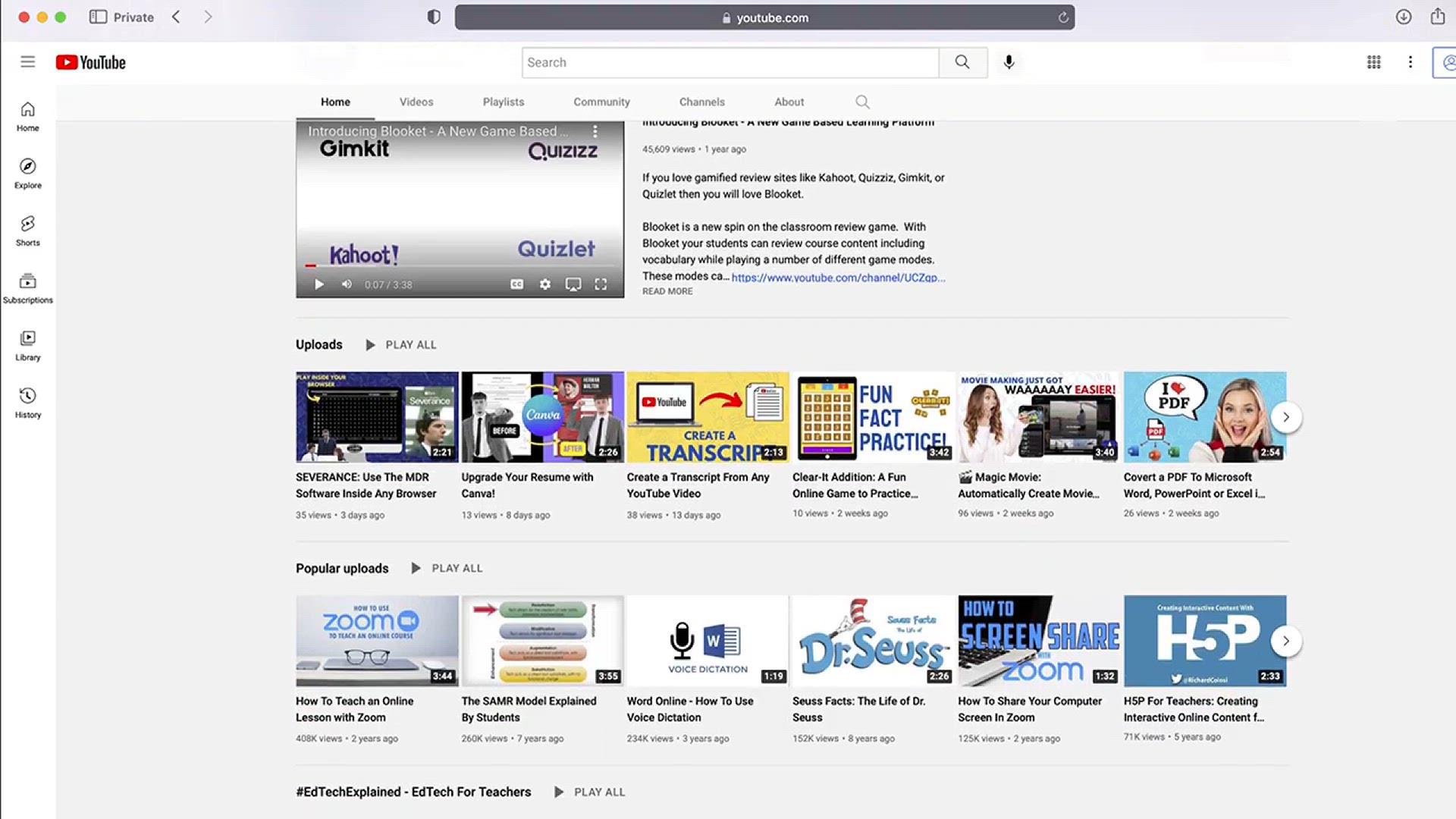
Task: Open Create a Transcript video thumbnail
Action: (708, 416)
